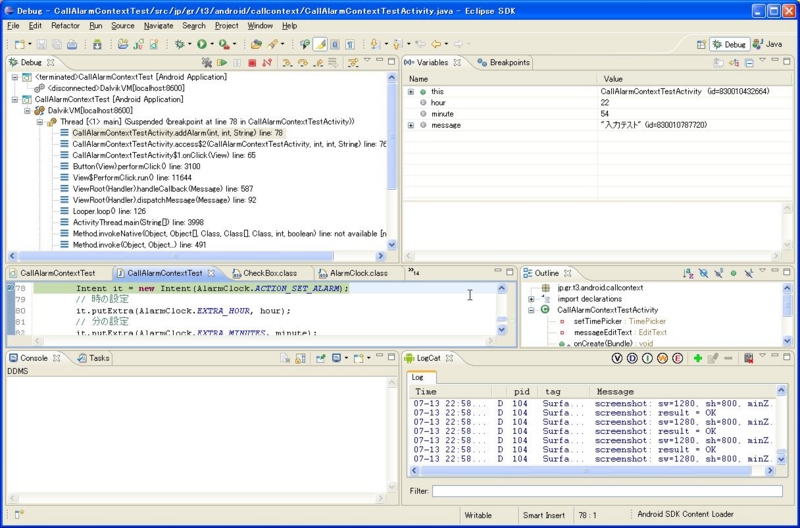Click the Sort alphabetically icon in Outline
Viewport: 800px width, 528px height.
pos(688,273)
